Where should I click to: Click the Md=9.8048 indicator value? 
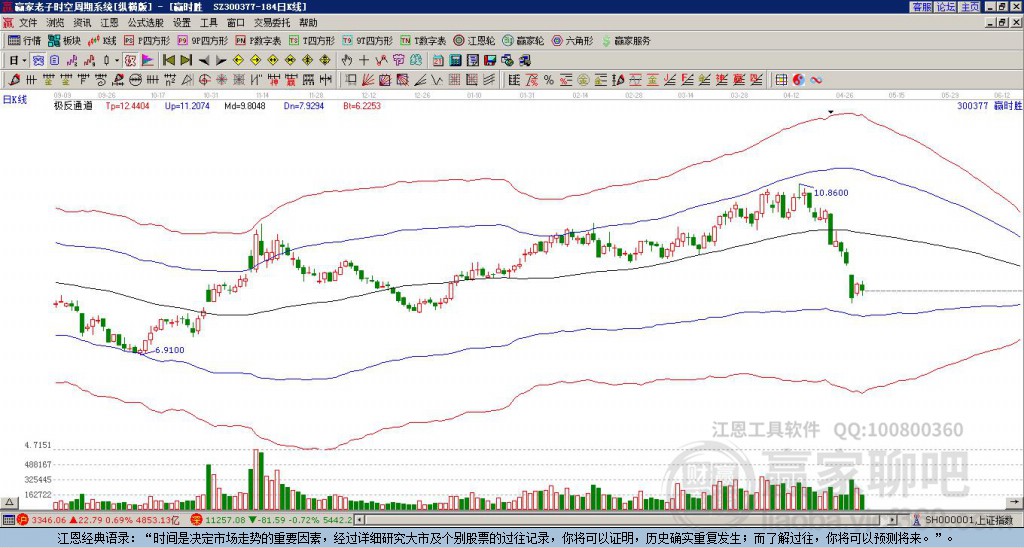coord(245,105)
